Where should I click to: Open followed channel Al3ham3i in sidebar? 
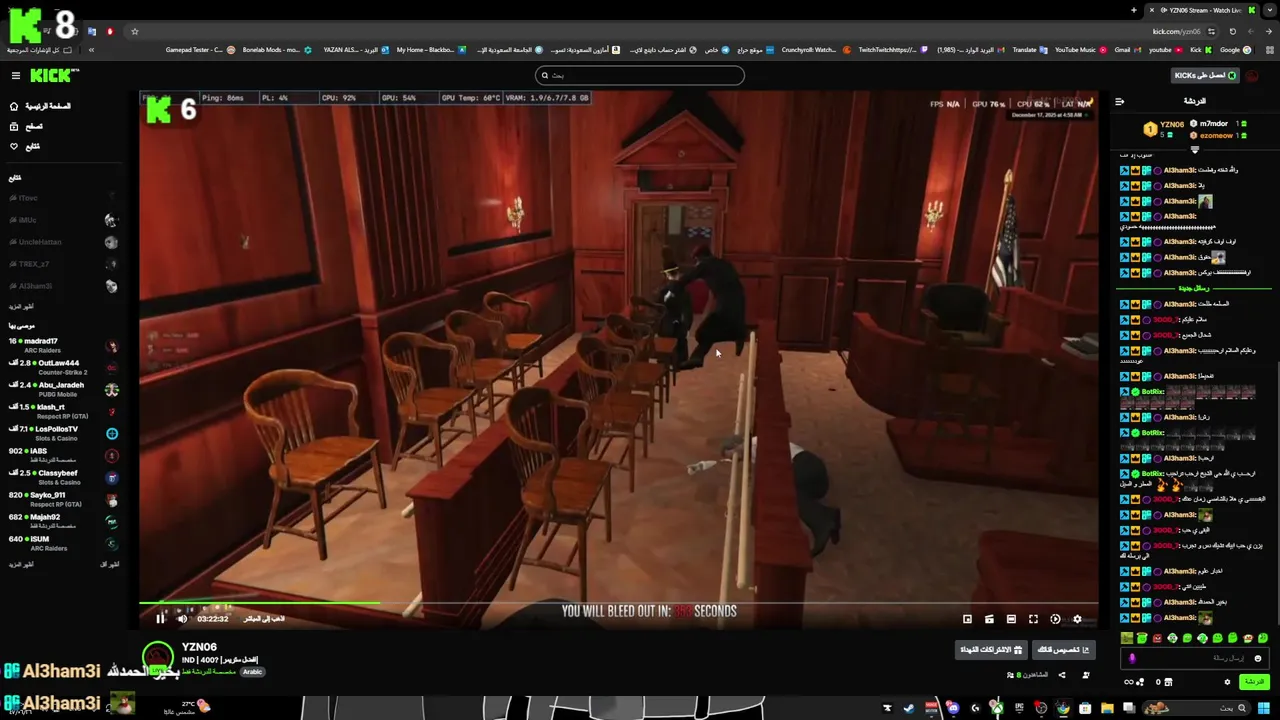(x=63, y=286)
